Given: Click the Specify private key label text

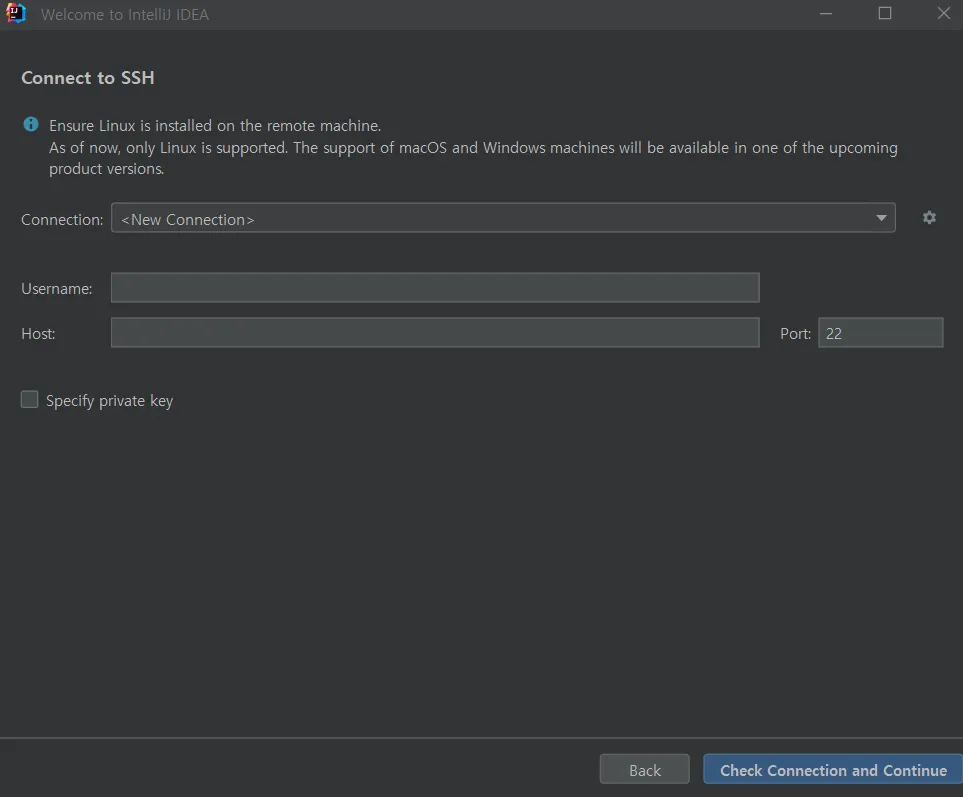Looking at the screenshot, I should [109, 401].
